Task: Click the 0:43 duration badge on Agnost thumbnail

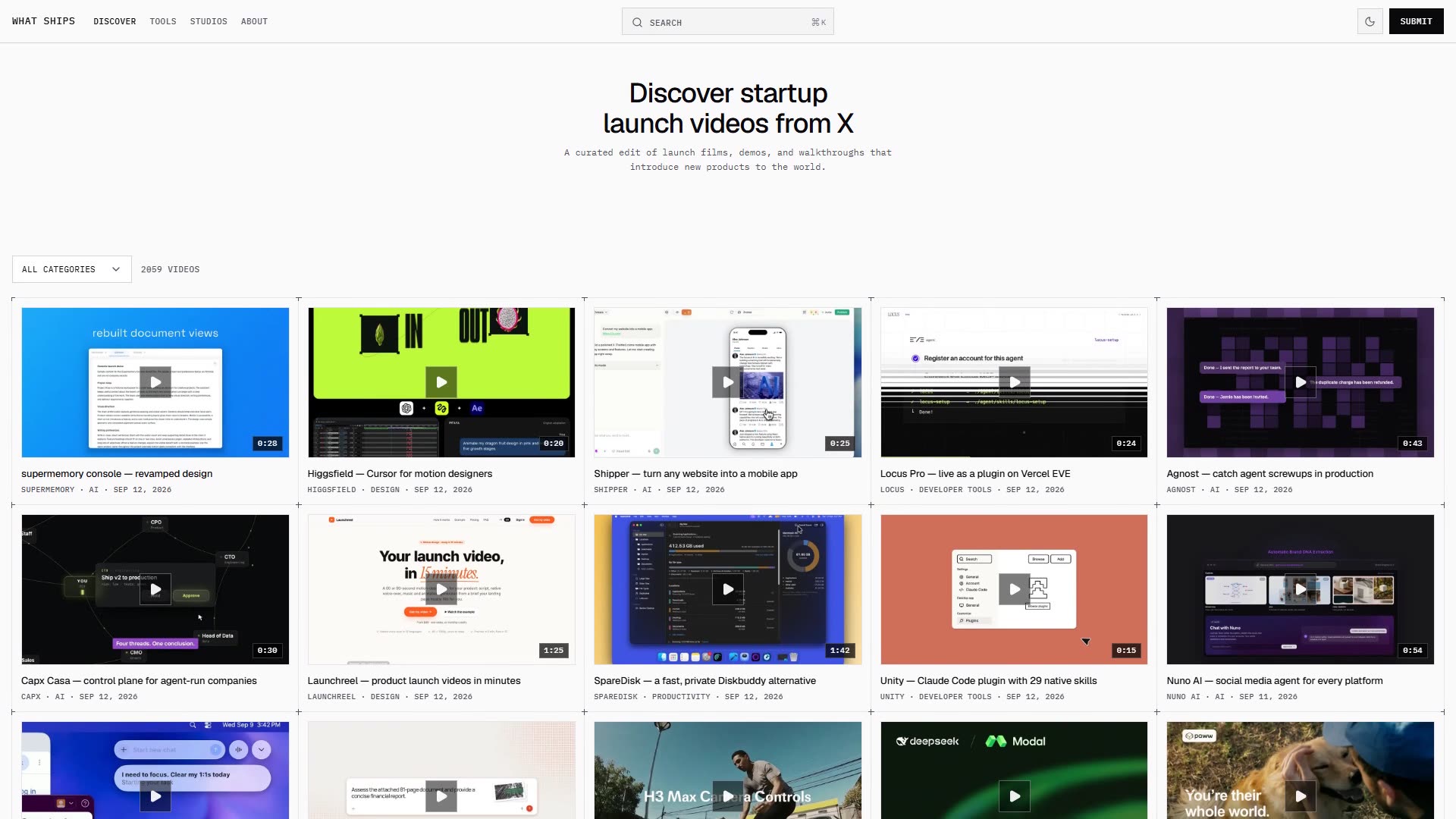Action: click(x=1412, y=444)
